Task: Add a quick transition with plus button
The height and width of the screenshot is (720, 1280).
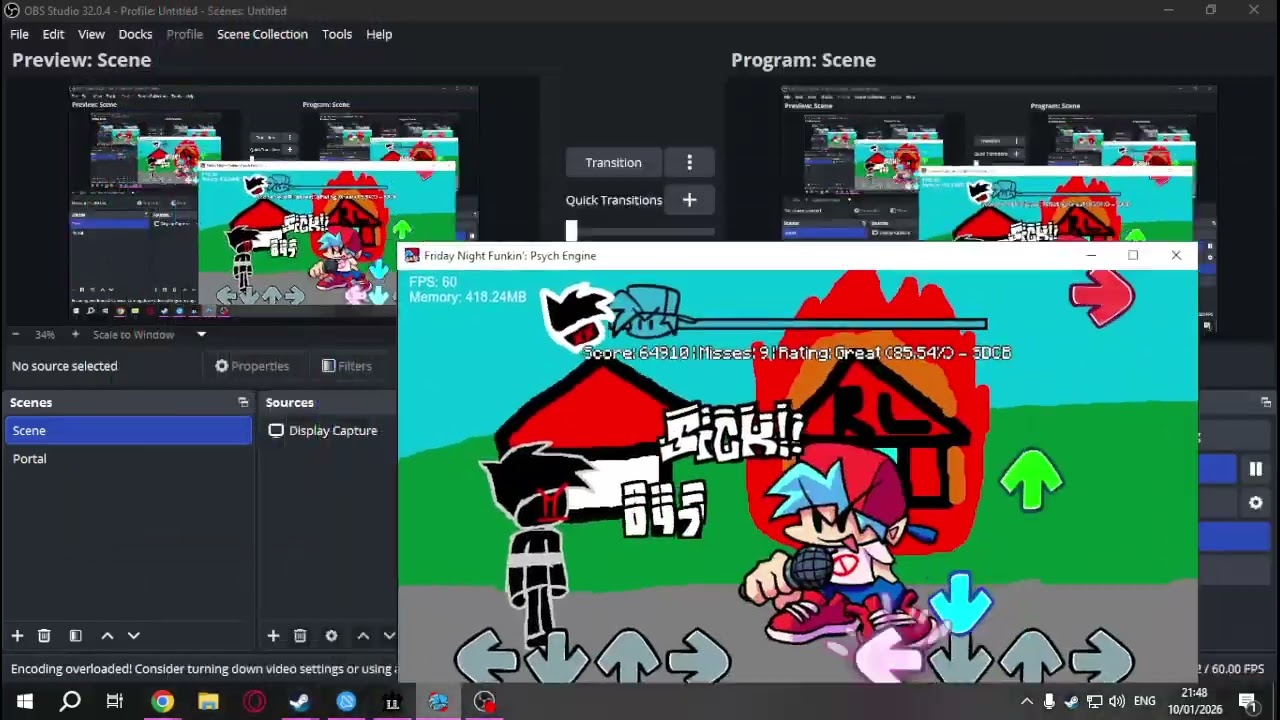Action: pos(689,200)
